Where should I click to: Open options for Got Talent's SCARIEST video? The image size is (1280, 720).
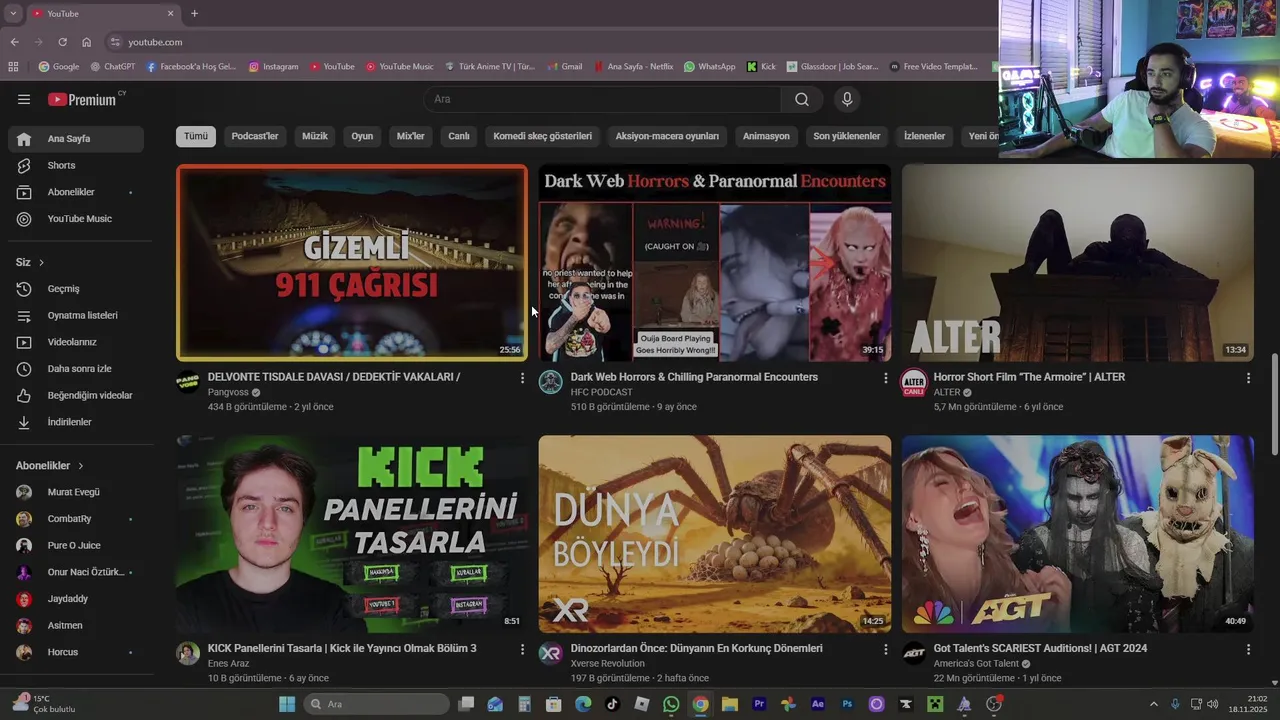[x=1248, y=649]
